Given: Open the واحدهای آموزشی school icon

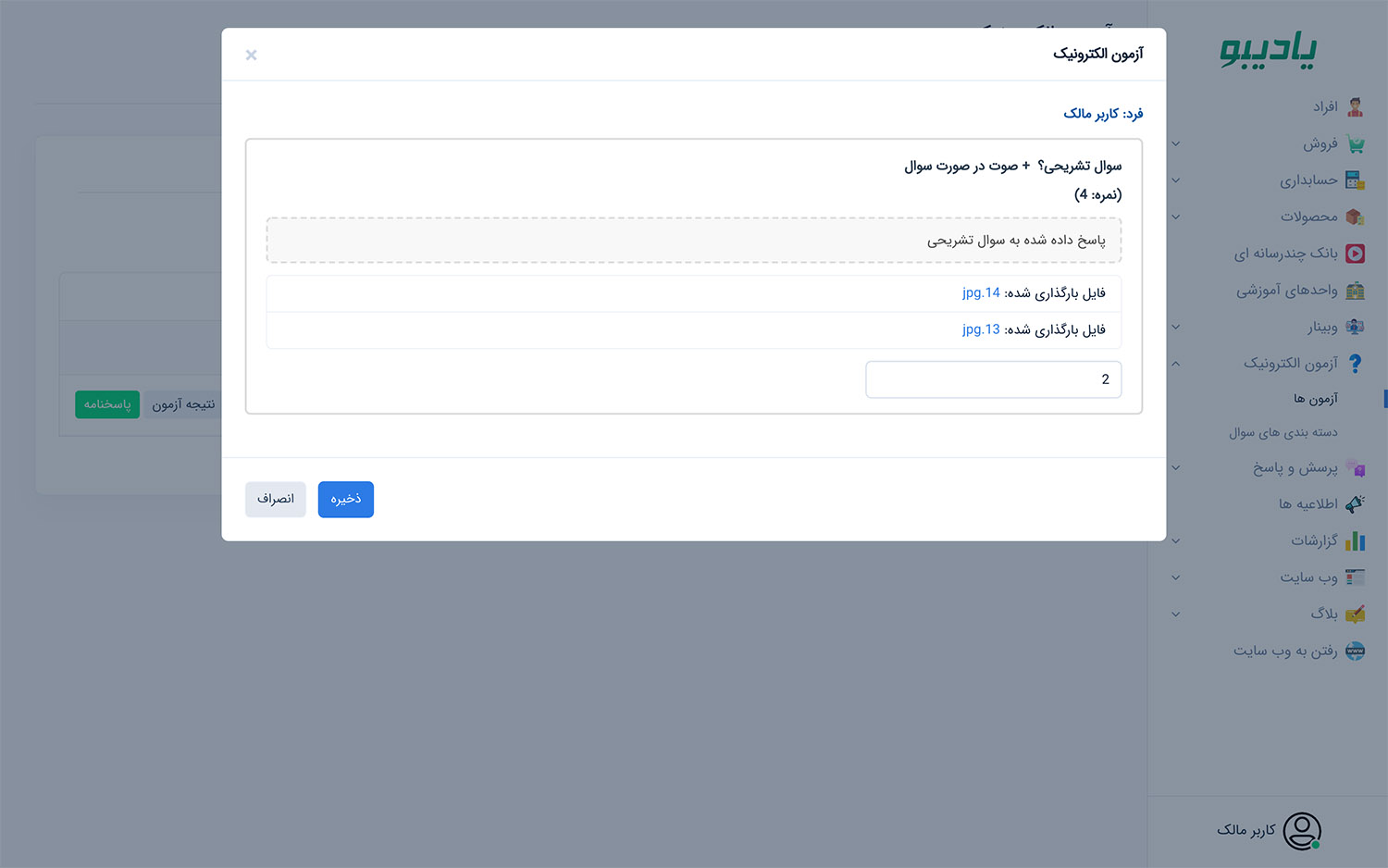Looking at the screenshot, I should pyautogui.click(x=1355, y=291).
